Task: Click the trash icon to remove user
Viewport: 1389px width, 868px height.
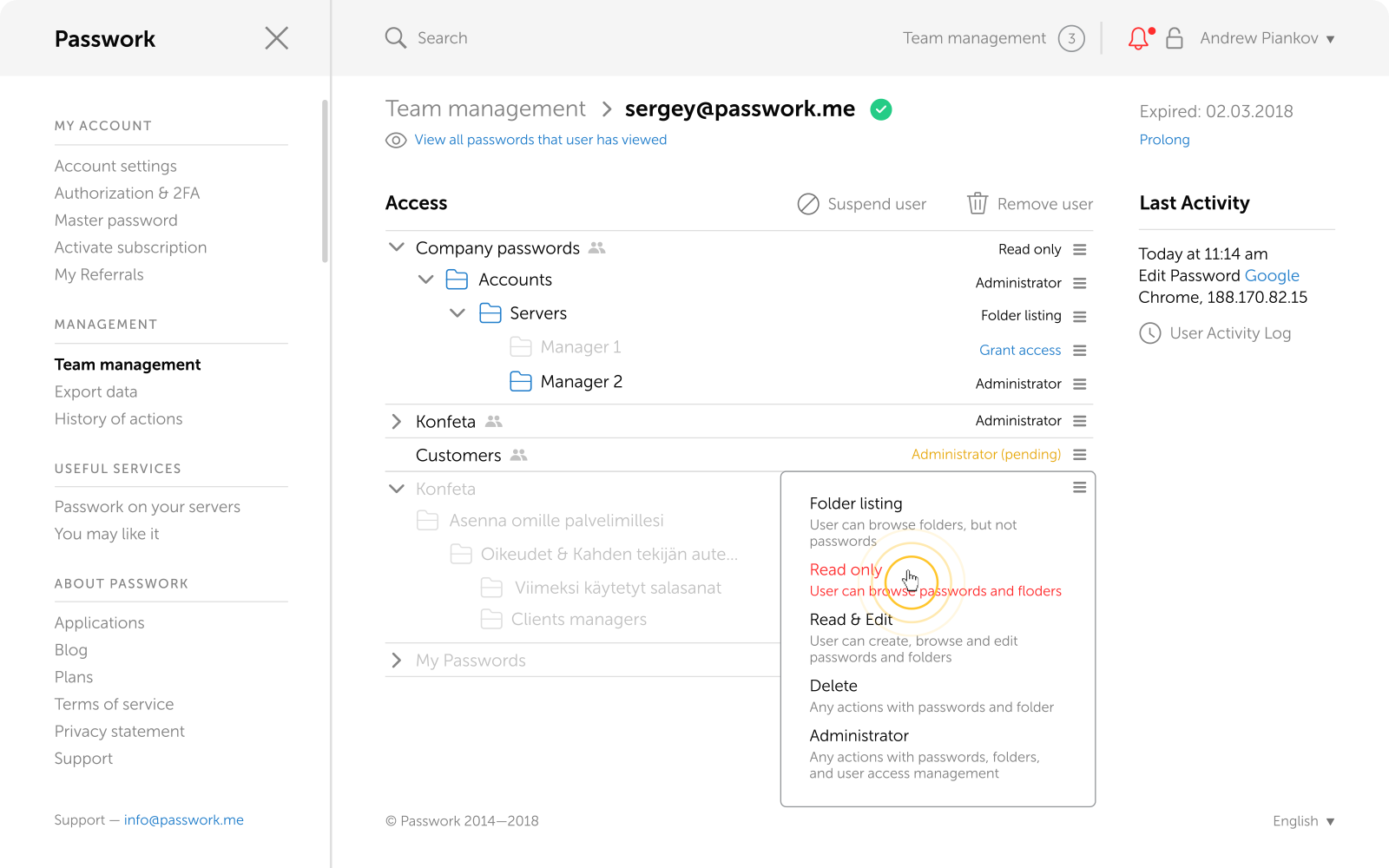Action: click(978, 203)
